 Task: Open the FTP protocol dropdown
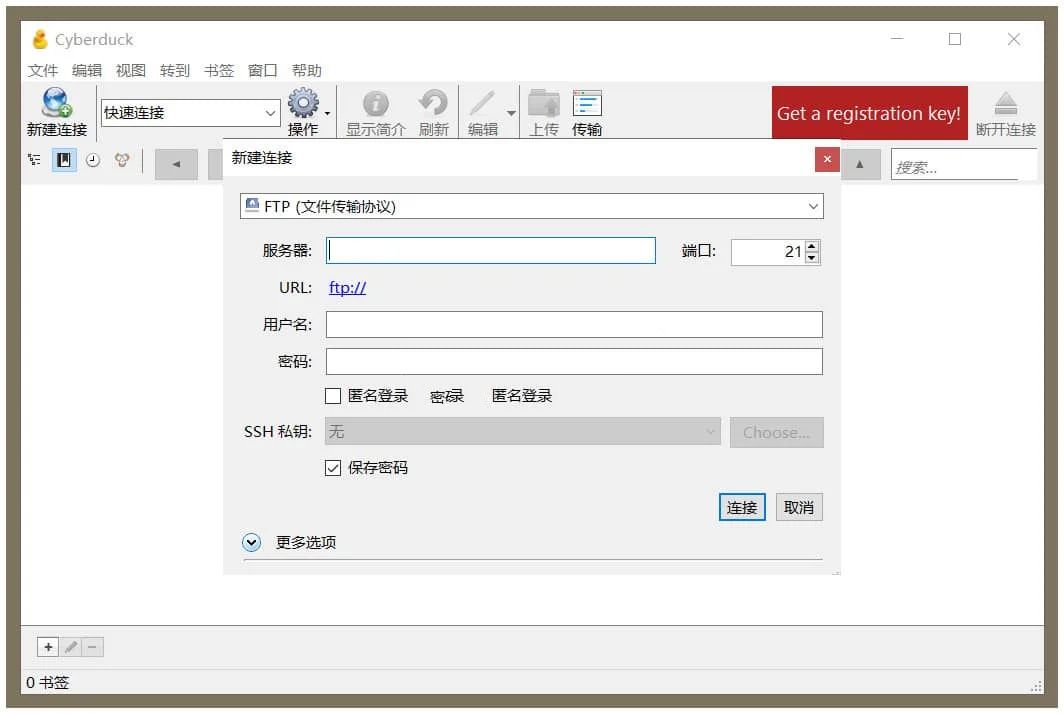[815, 205]
